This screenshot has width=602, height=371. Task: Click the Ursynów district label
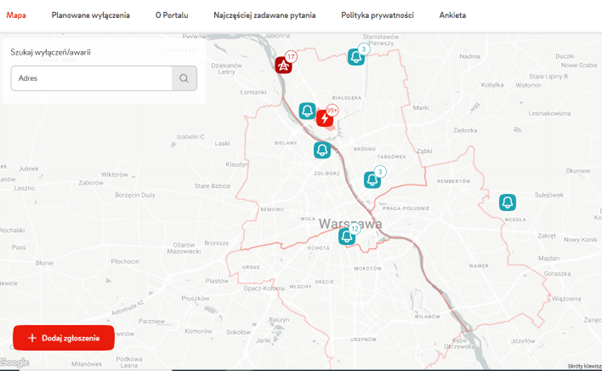coord(363,340)
